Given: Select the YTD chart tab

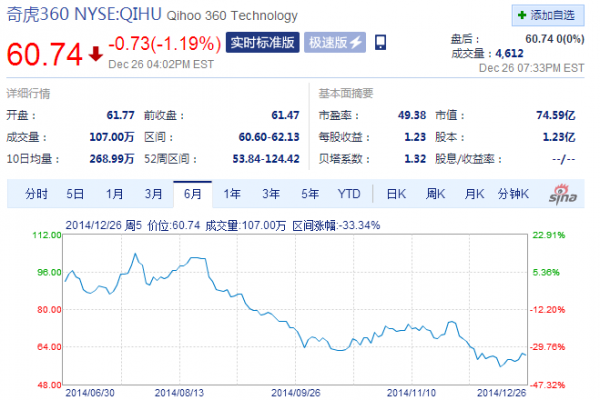Looking at the screenshot, I should pyautogui.click(x=349, y=194).
